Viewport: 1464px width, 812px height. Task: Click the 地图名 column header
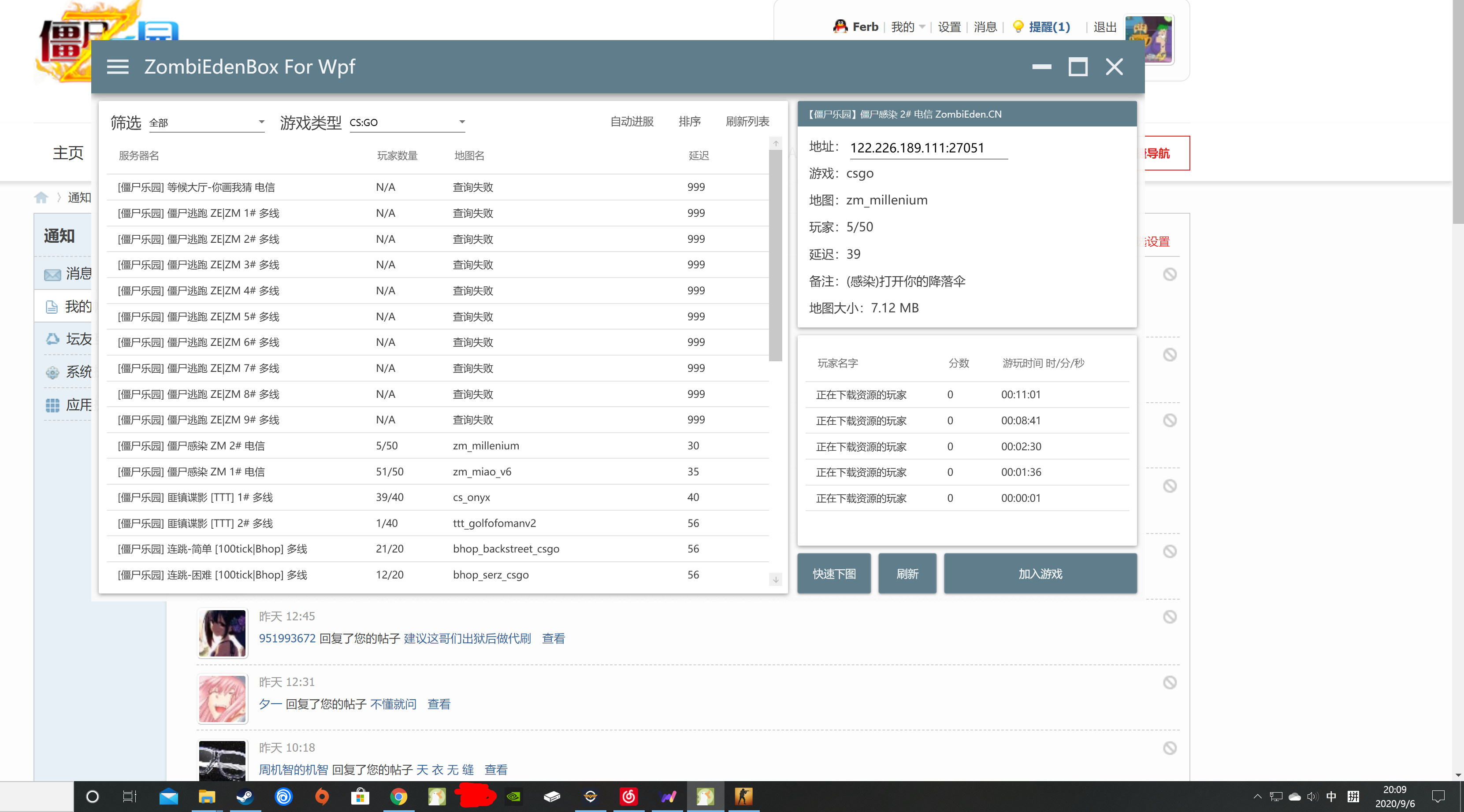[x=469, y=156]
